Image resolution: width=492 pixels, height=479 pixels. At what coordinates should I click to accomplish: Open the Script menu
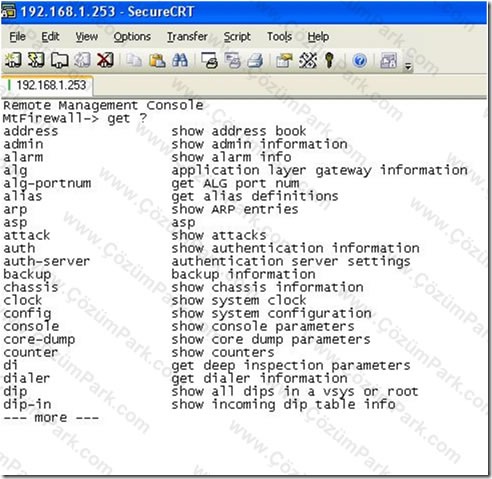(237, 36)
